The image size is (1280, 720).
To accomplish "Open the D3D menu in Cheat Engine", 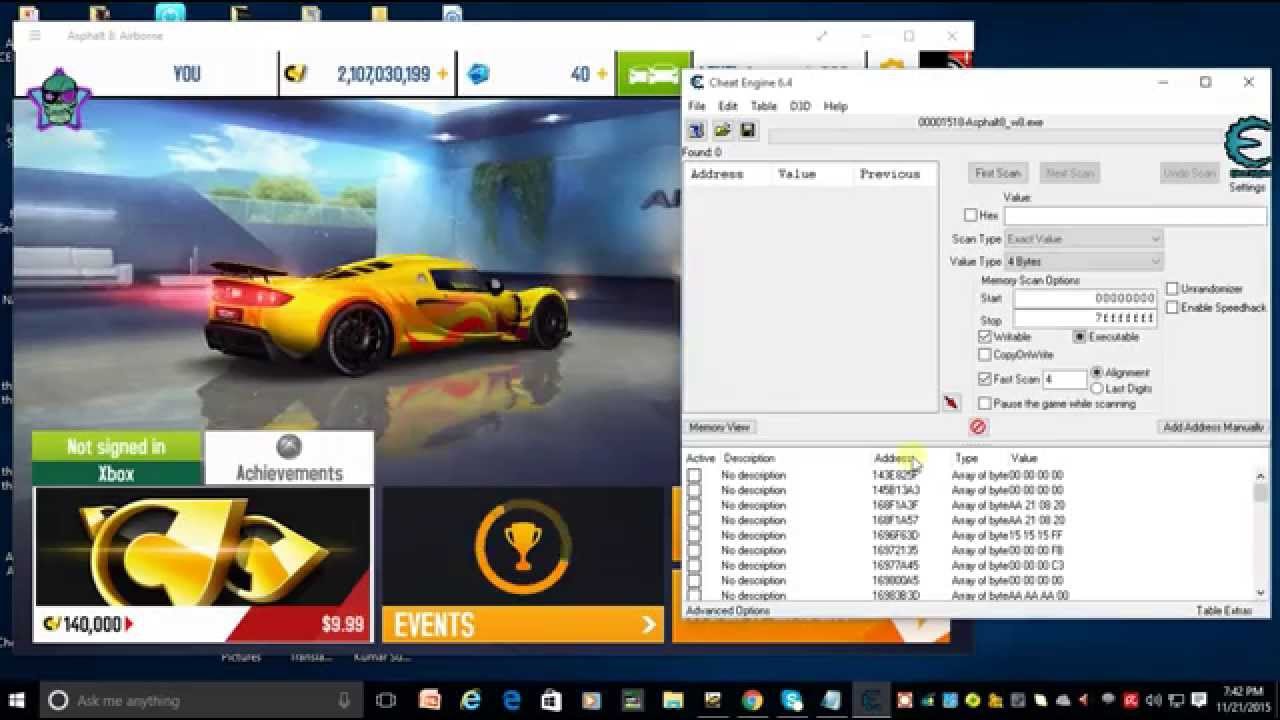I will pyautogui.click(x=800, y=106).
